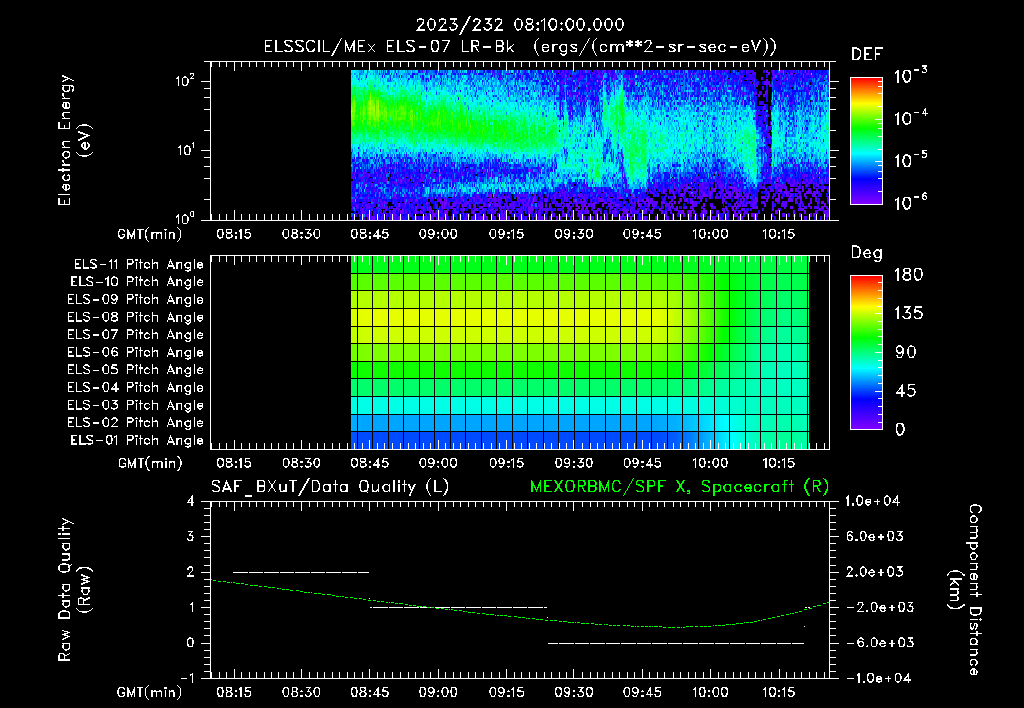Click the 135 value on Deg scale

[908, 314]
